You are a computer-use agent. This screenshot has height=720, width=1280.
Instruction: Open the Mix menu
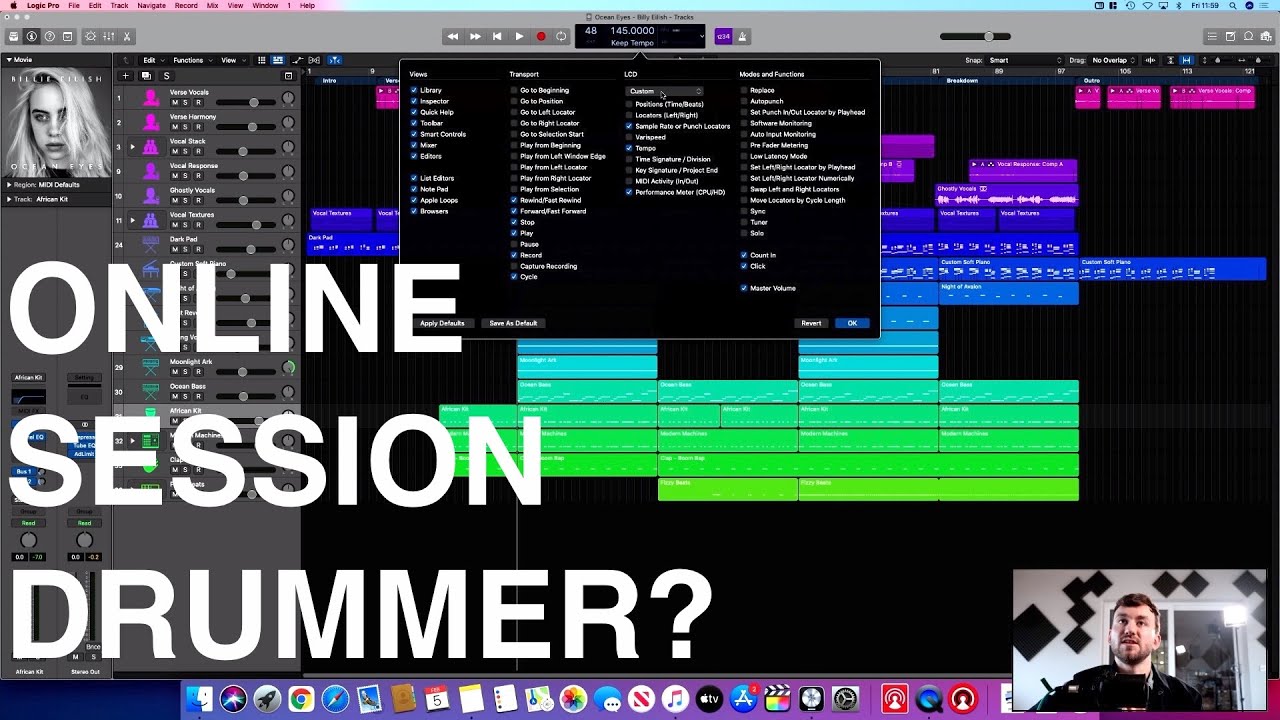pos(212,6)
